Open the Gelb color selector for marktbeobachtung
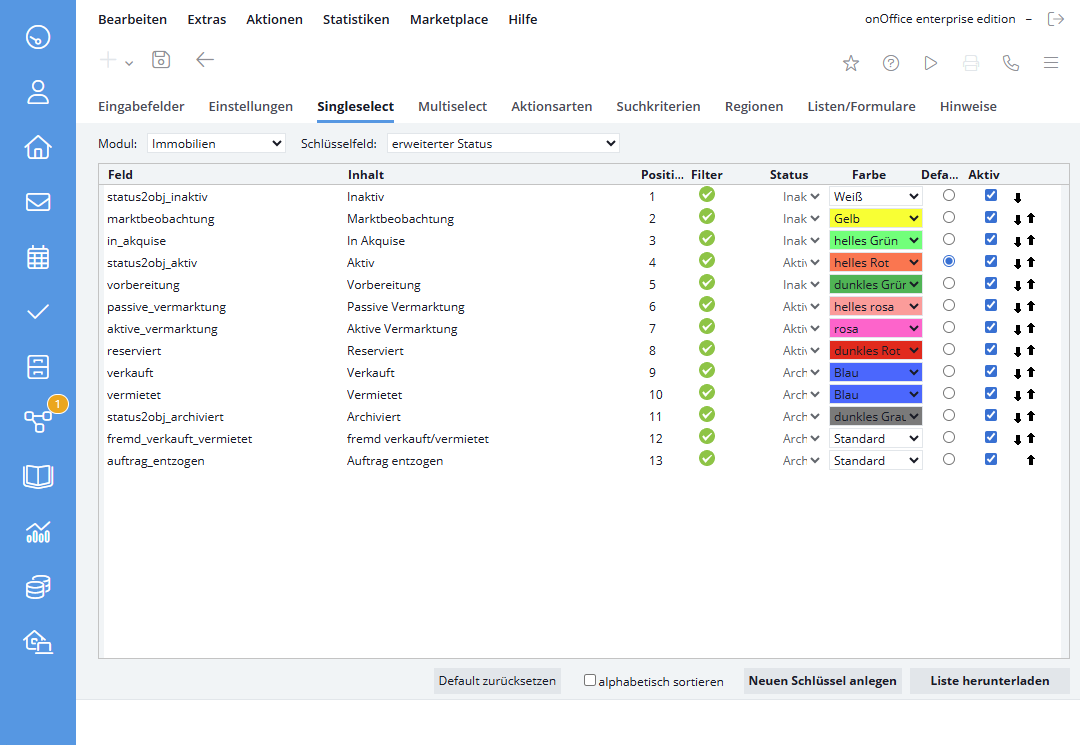The height and width of the screenshot is (745, 1080). 876,218
